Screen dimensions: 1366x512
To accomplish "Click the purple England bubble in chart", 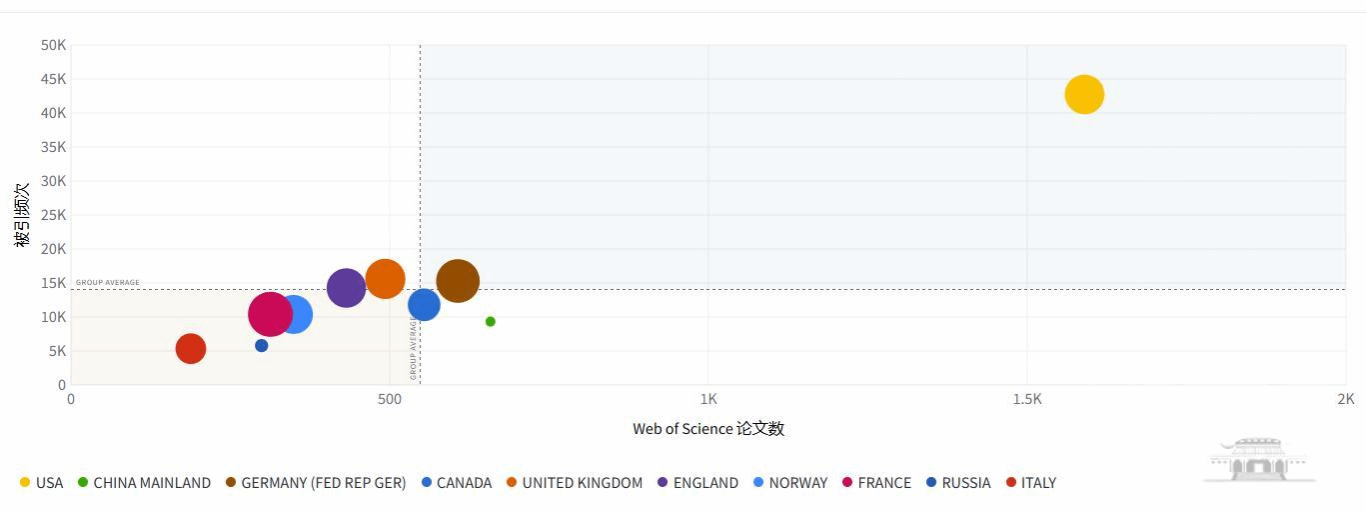I will (345, 288).
